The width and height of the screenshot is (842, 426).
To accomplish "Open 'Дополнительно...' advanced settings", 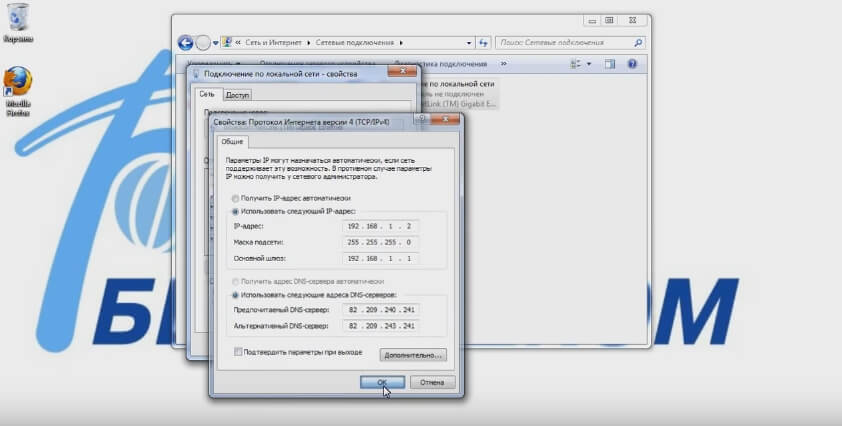I will 413,356.
